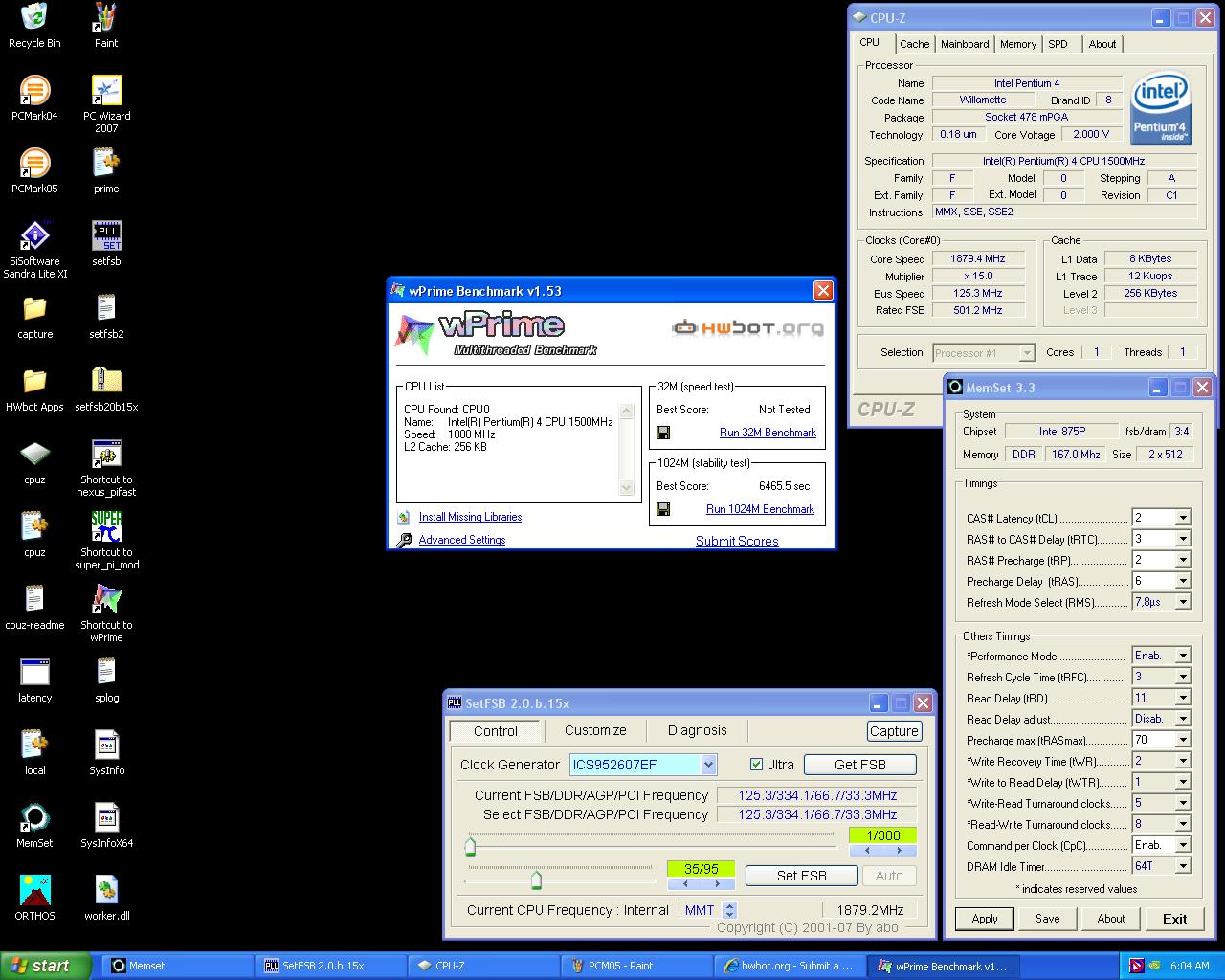Click the Exit button in MemSet
Screen dimensions: 1225x980
point(1174,919)
